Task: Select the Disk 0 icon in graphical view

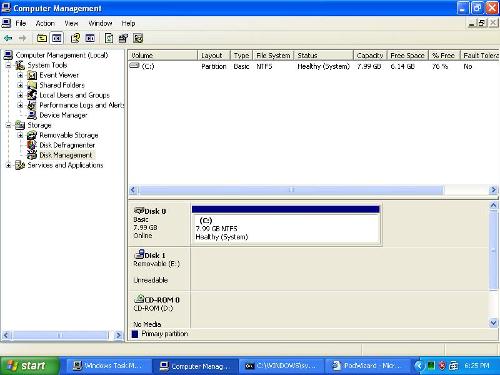Action: (138, 211)
